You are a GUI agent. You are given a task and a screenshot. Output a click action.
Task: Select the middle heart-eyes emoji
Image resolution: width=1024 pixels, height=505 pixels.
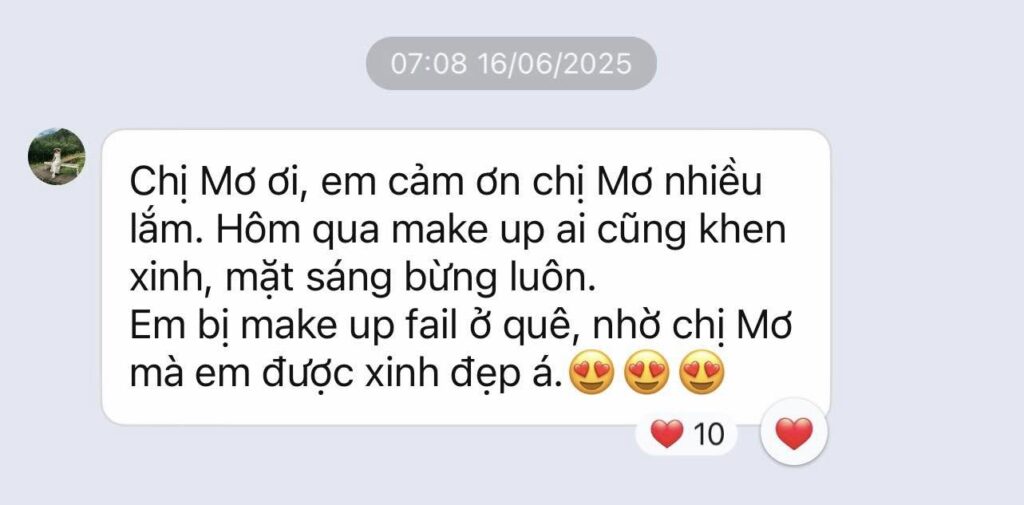point(647,372)
